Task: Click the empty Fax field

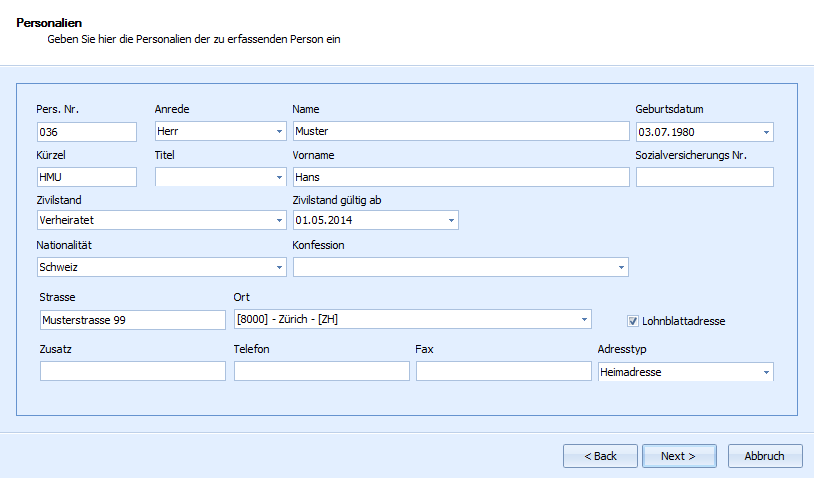Action: click(x=503, y=372)
